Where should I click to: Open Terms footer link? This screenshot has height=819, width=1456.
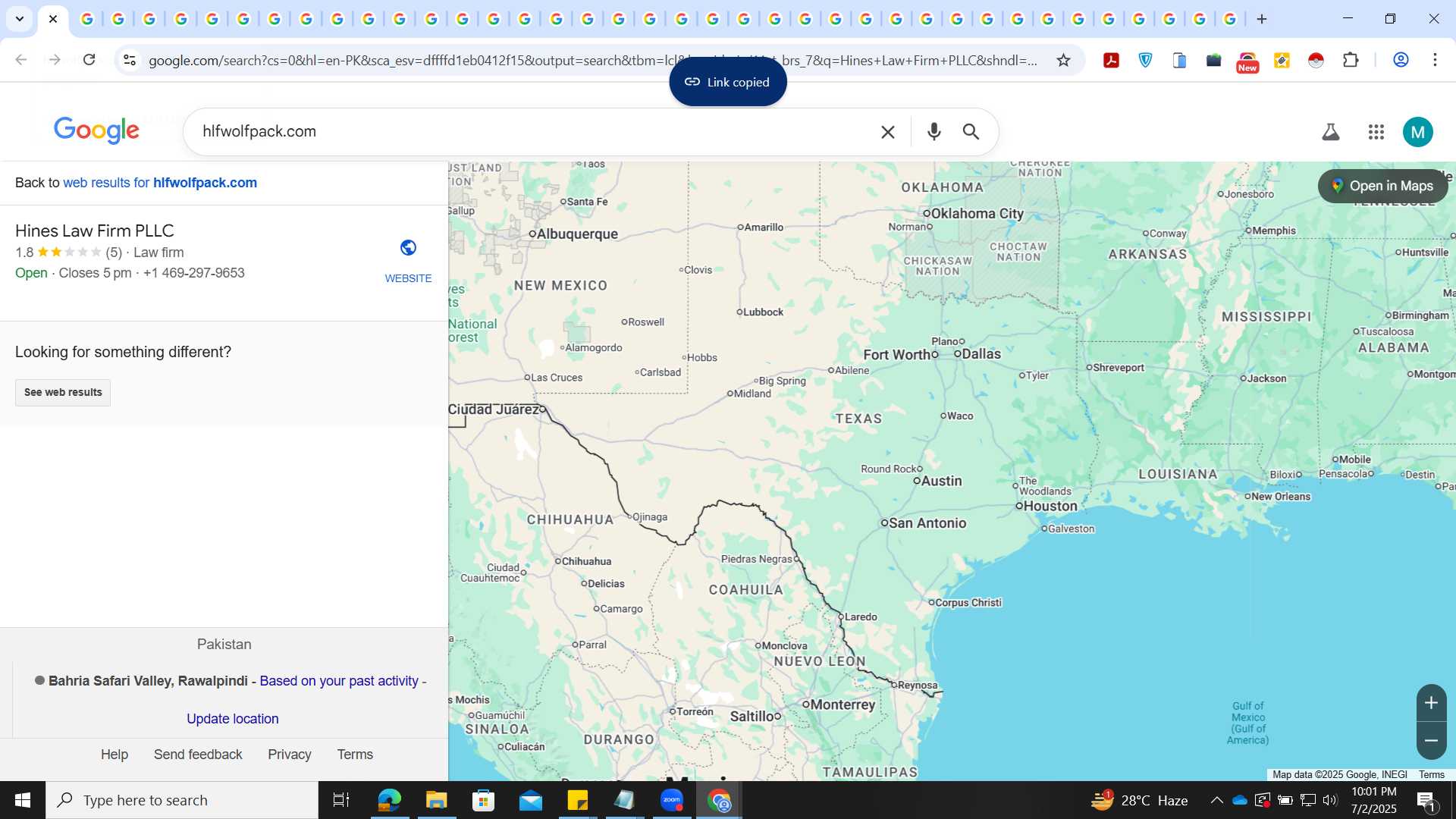[355, 755]
